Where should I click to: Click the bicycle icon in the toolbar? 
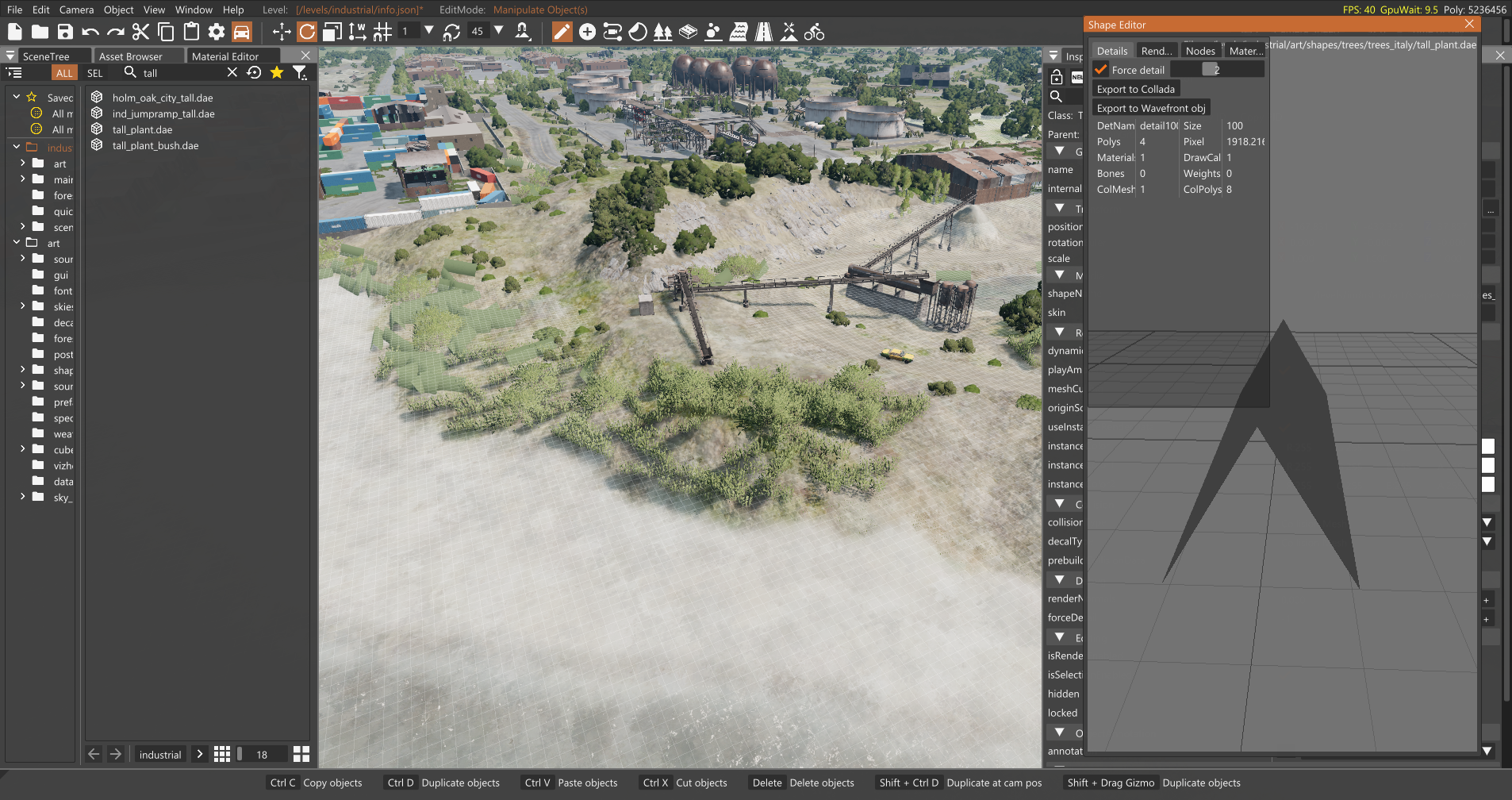[x=814, y=32]
